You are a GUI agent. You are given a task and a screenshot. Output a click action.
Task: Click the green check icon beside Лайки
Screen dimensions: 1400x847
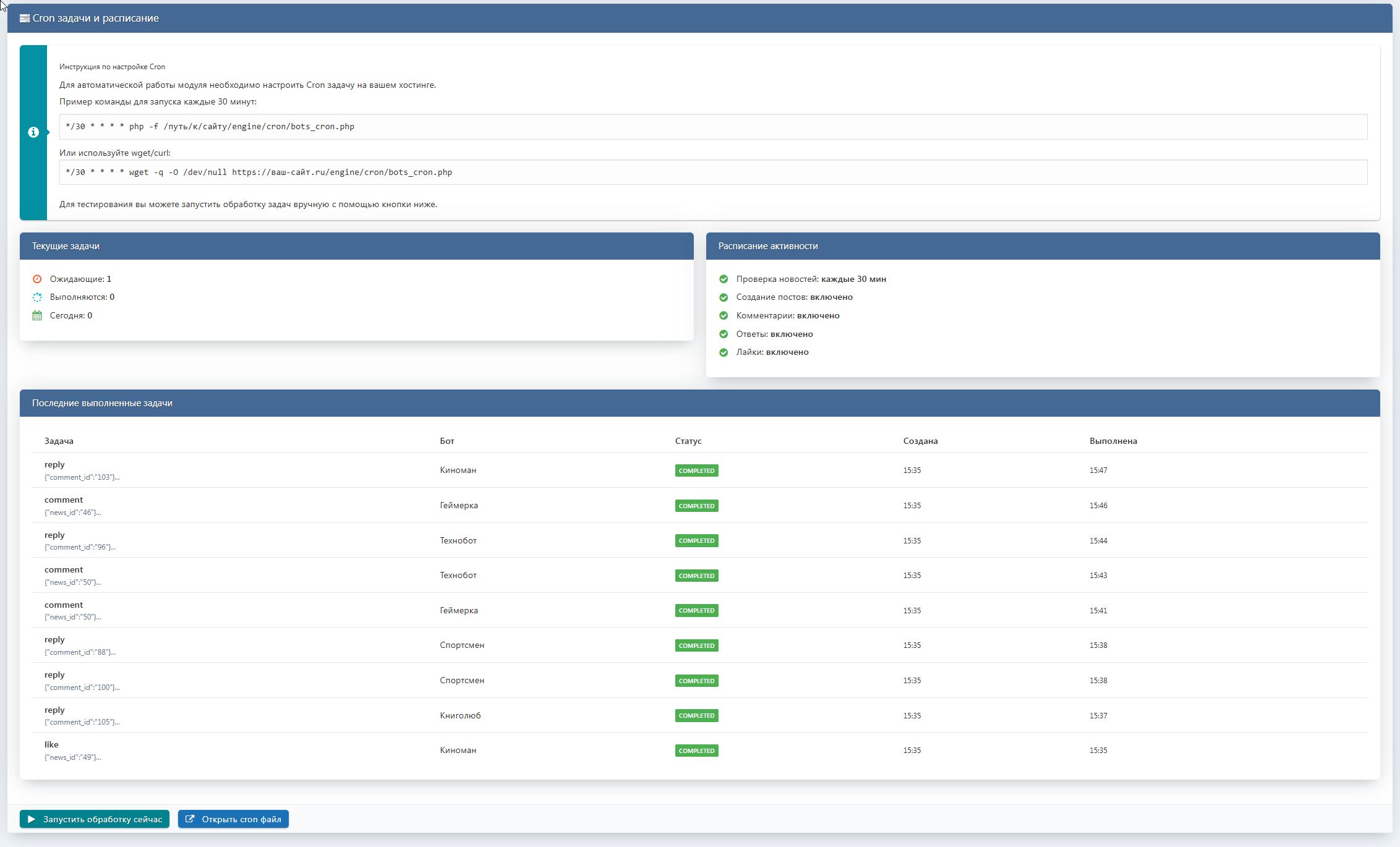pos(723,352)
